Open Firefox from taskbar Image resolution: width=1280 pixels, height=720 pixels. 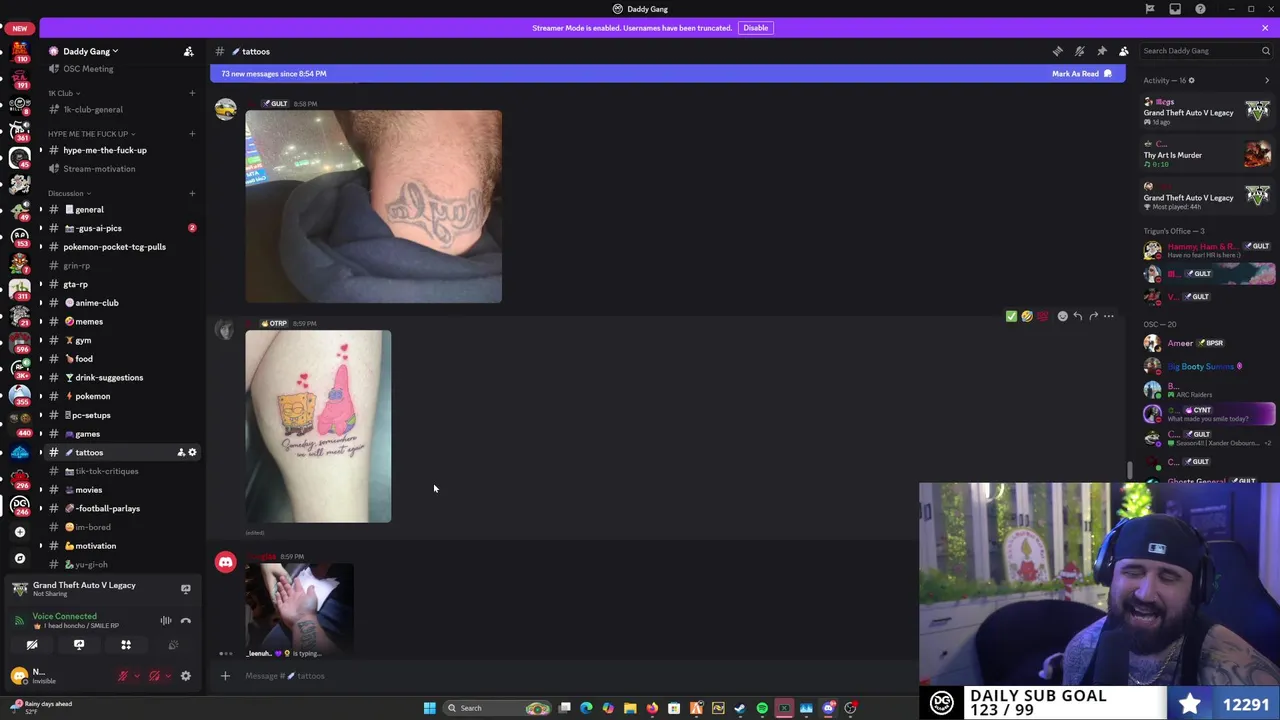tap(652, 708)
